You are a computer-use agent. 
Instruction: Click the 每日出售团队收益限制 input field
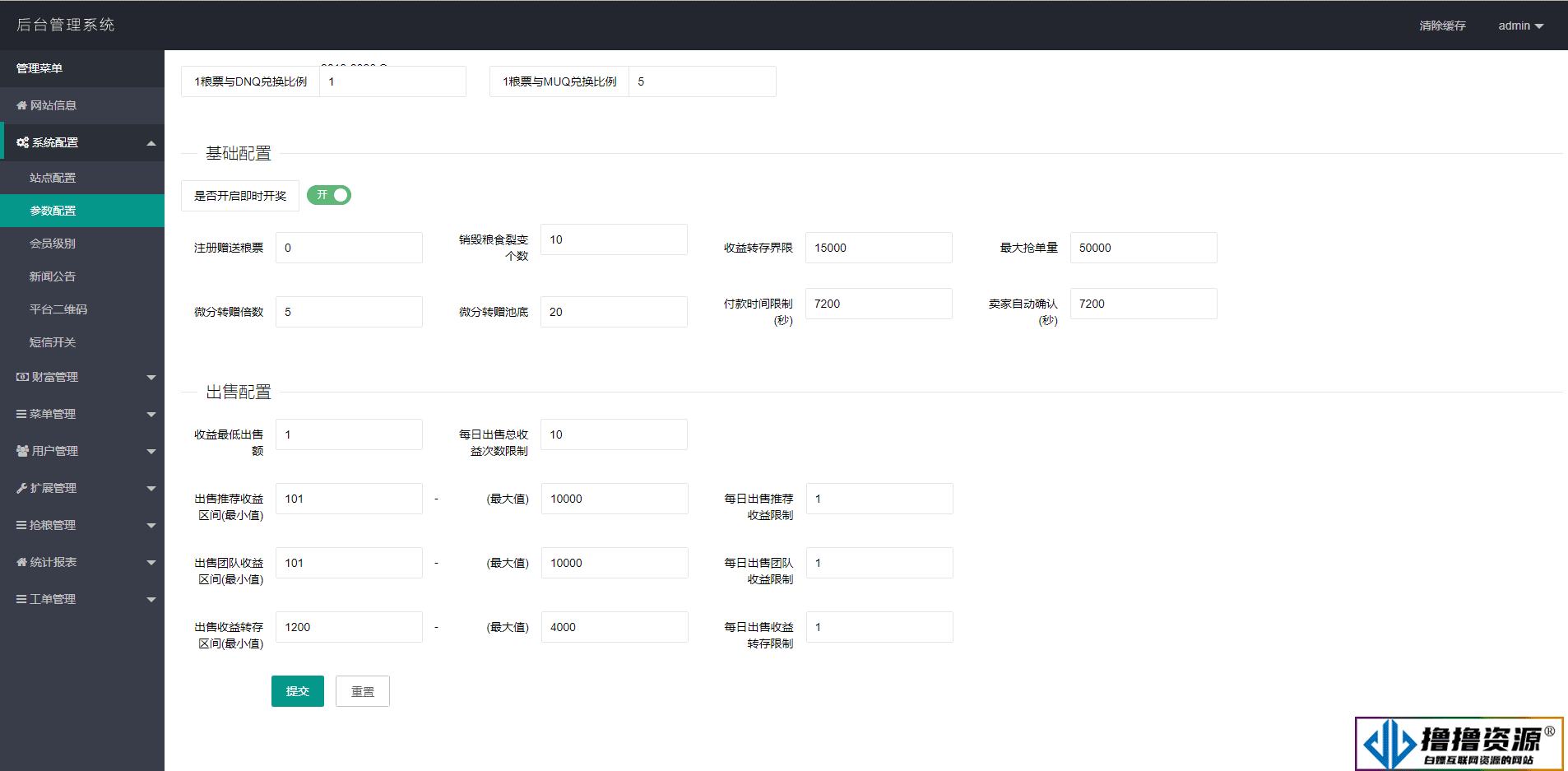click(x=879, y=563)
